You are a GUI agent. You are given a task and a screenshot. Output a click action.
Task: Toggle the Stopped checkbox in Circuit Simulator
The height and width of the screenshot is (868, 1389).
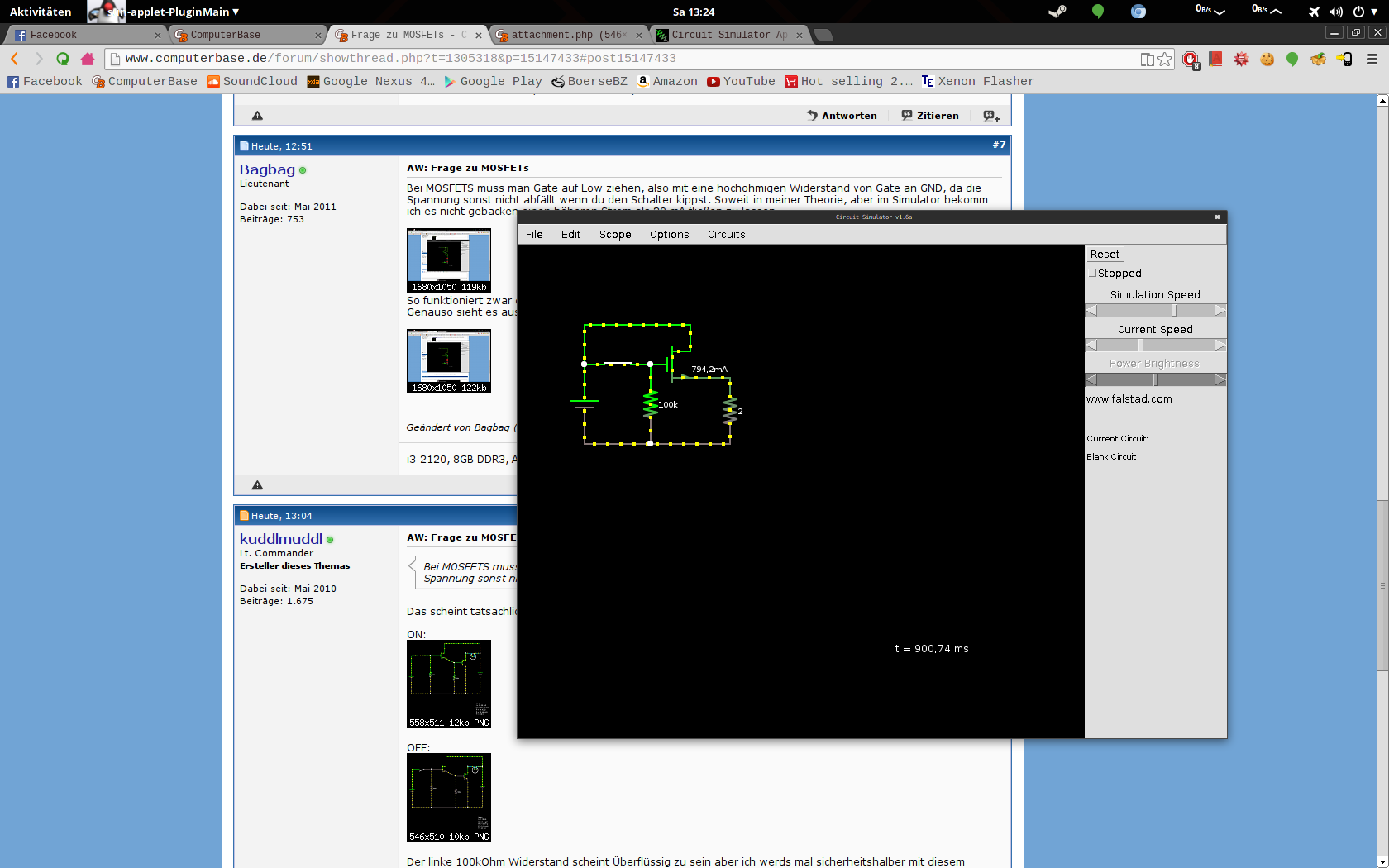coord(1093,273)
